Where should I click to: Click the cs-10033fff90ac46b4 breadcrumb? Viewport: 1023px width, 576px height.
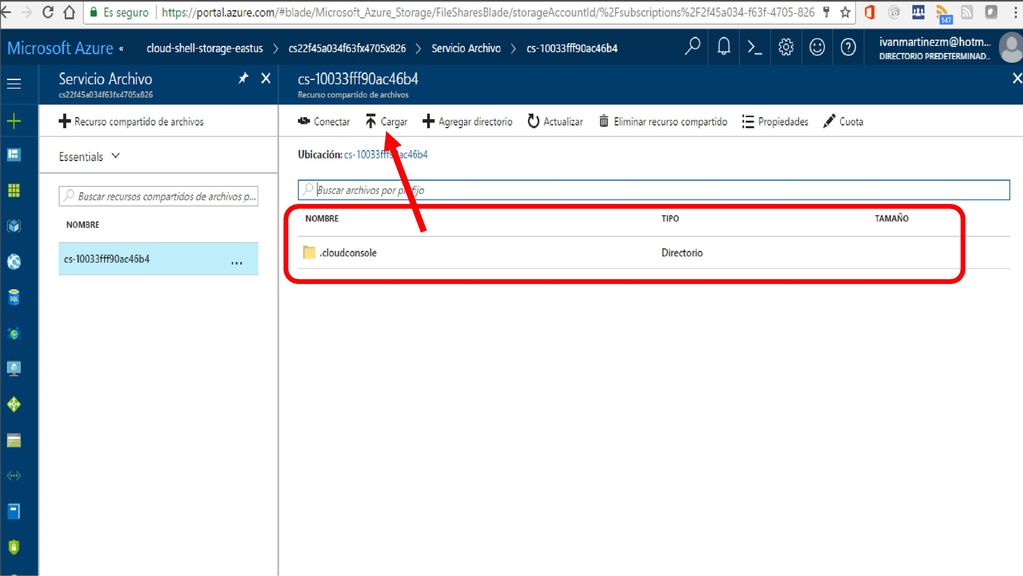(572, 48)
